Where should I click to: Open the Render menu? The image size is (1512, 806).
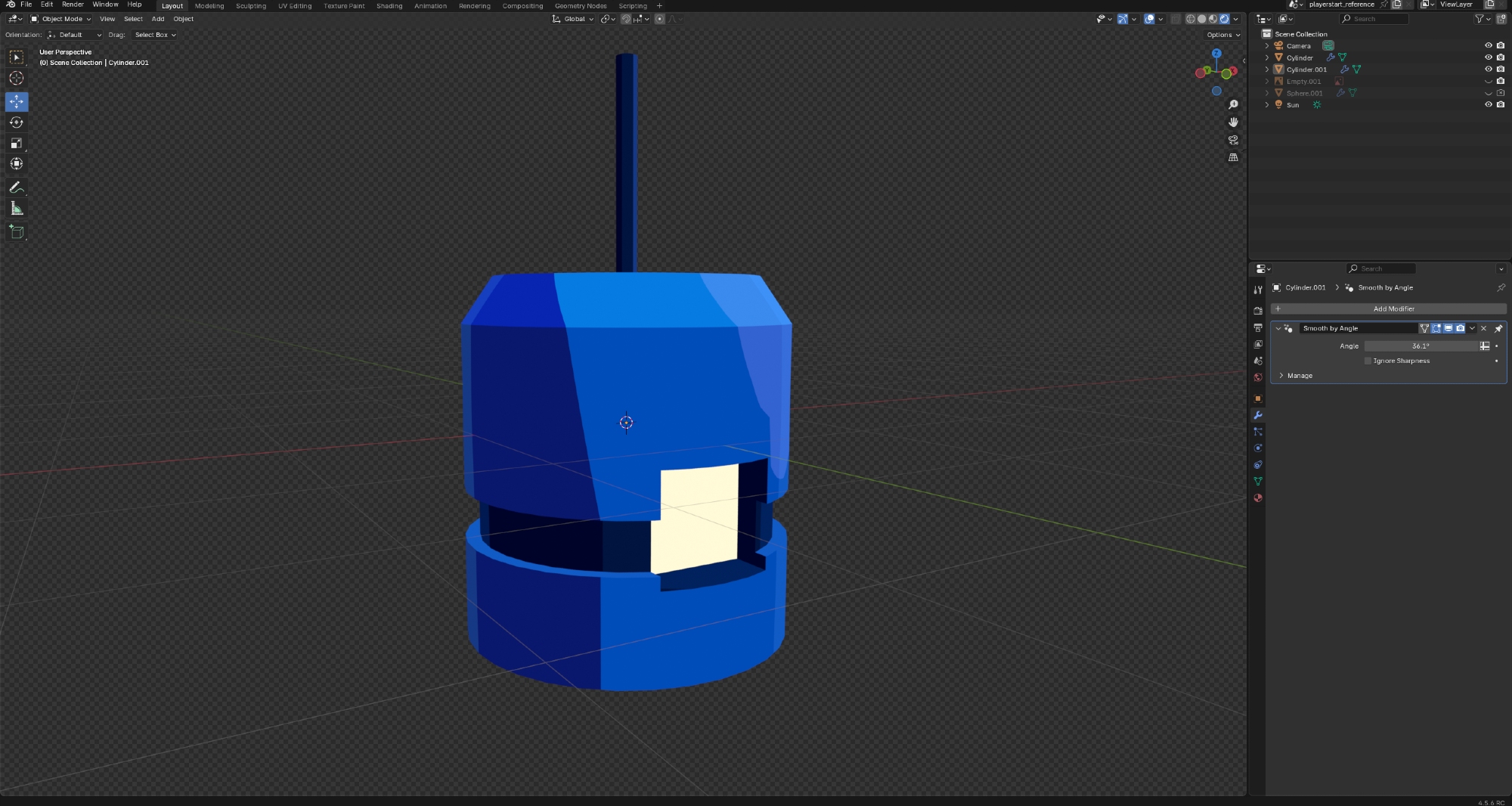(73, 5)
